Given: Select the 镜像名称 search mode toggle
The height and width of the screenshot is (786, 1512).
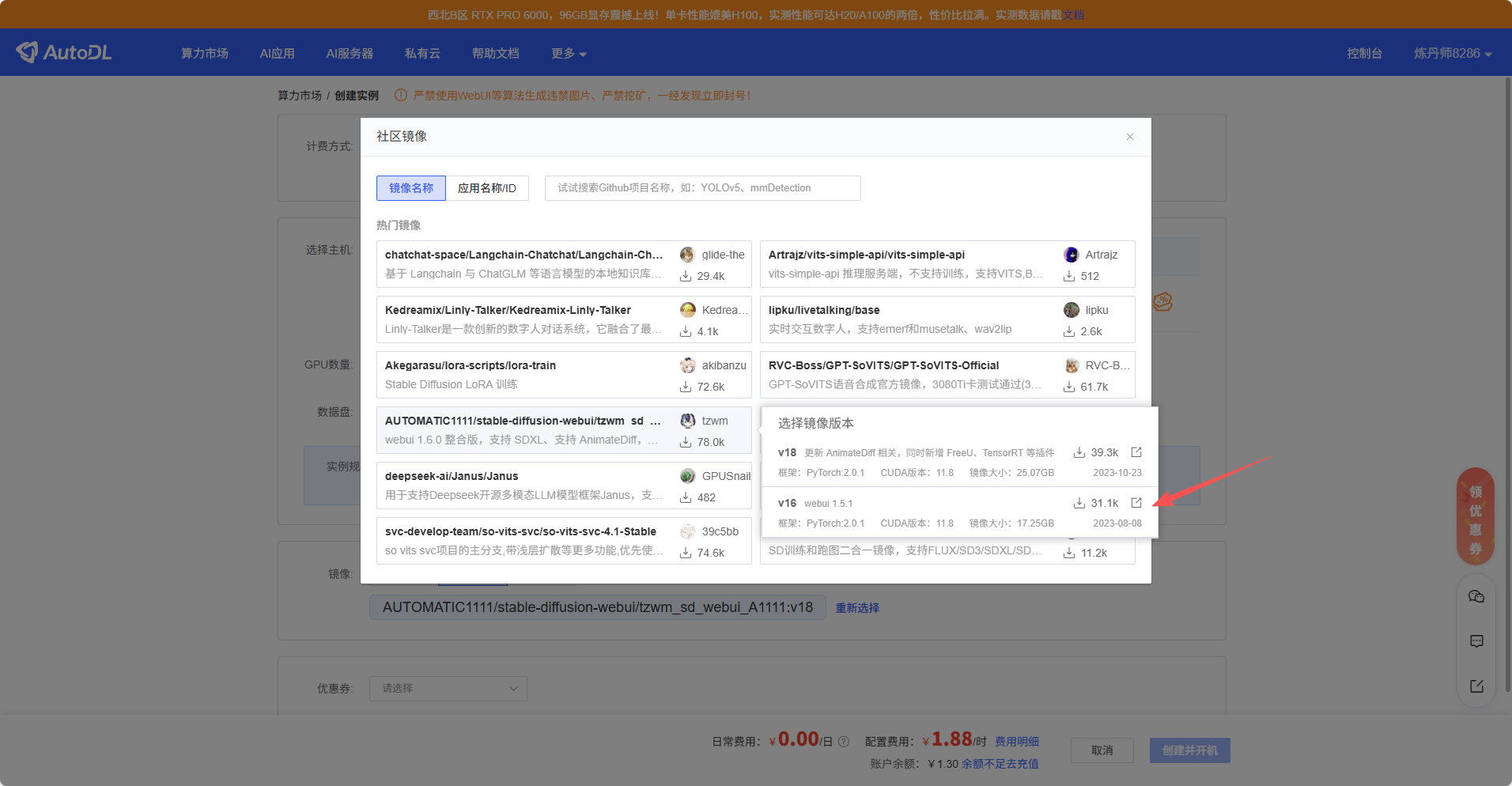Looking at the screenshot, I should coord(411,188).
